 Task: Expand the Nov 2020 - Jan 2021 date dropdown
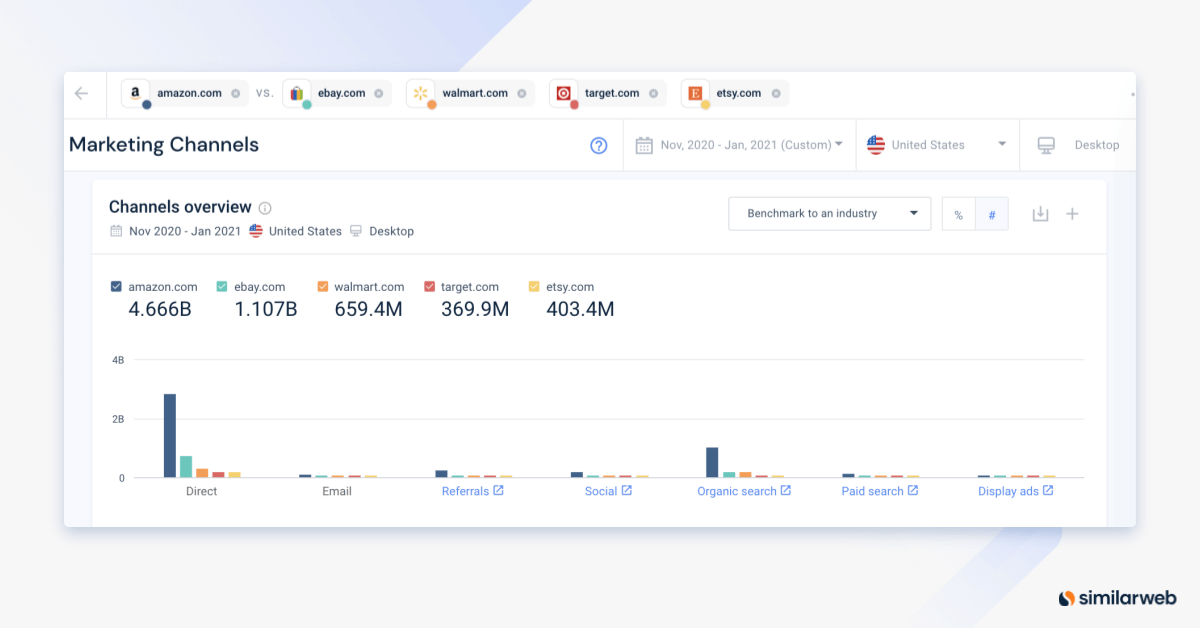839,144
